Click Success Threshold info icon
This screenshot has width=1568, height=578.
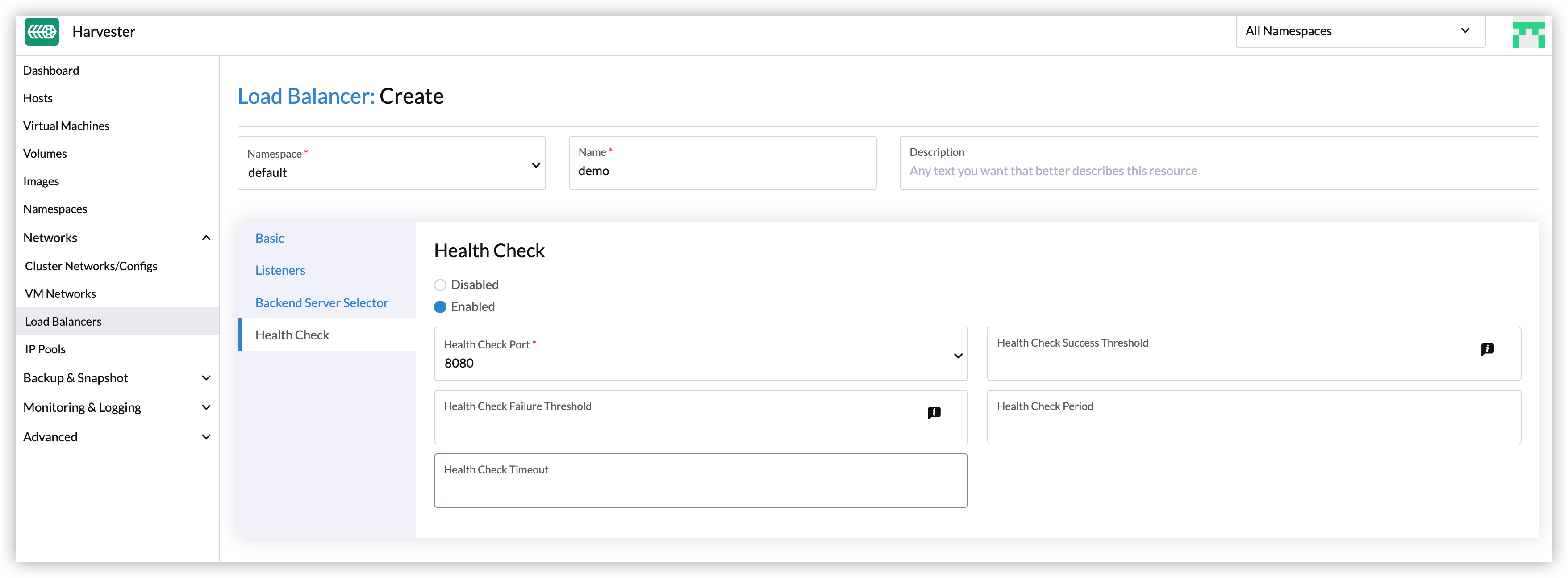(x=1487, y=349)
